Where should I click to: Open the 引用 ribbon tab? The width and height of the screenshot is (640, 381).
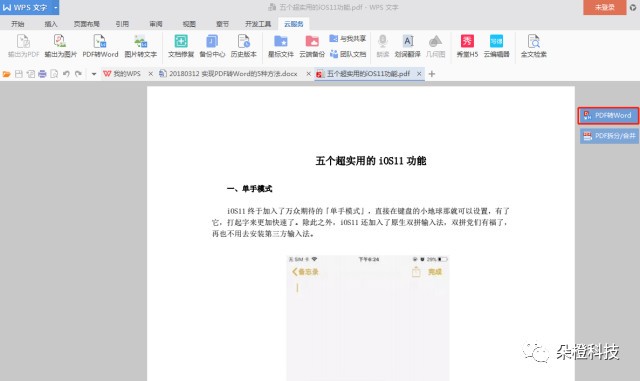click(122, 24)
